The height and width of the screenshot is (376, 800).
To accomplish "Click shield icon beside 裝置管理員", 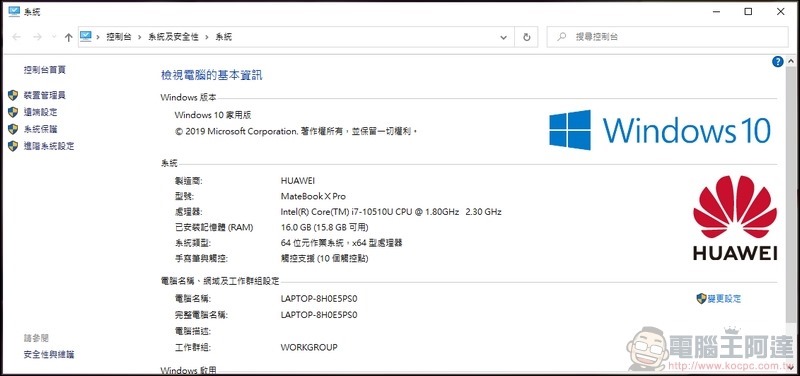I will pos(13,95).
